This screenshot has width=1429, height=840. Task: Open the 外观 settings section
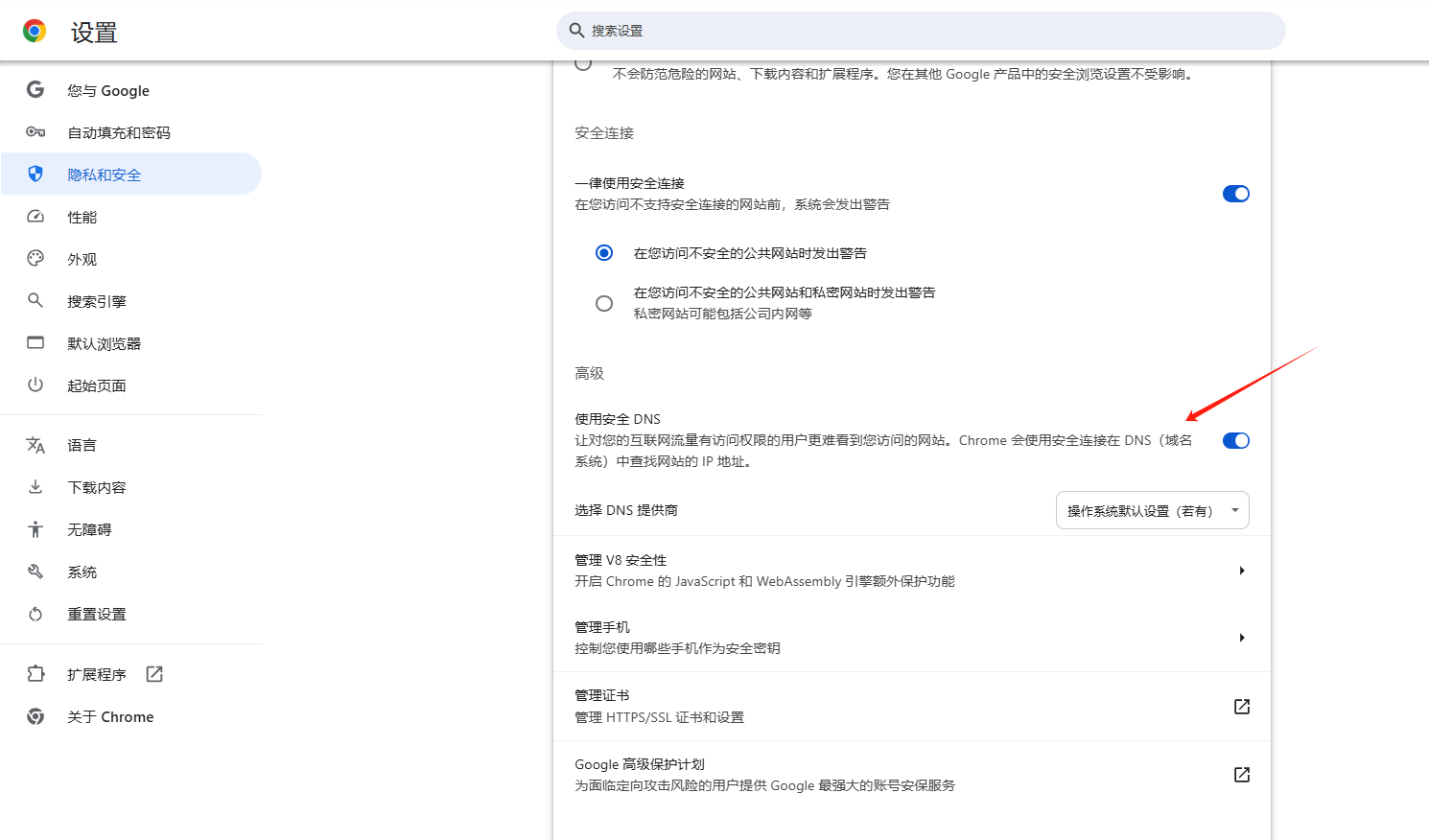coord(131,259)
